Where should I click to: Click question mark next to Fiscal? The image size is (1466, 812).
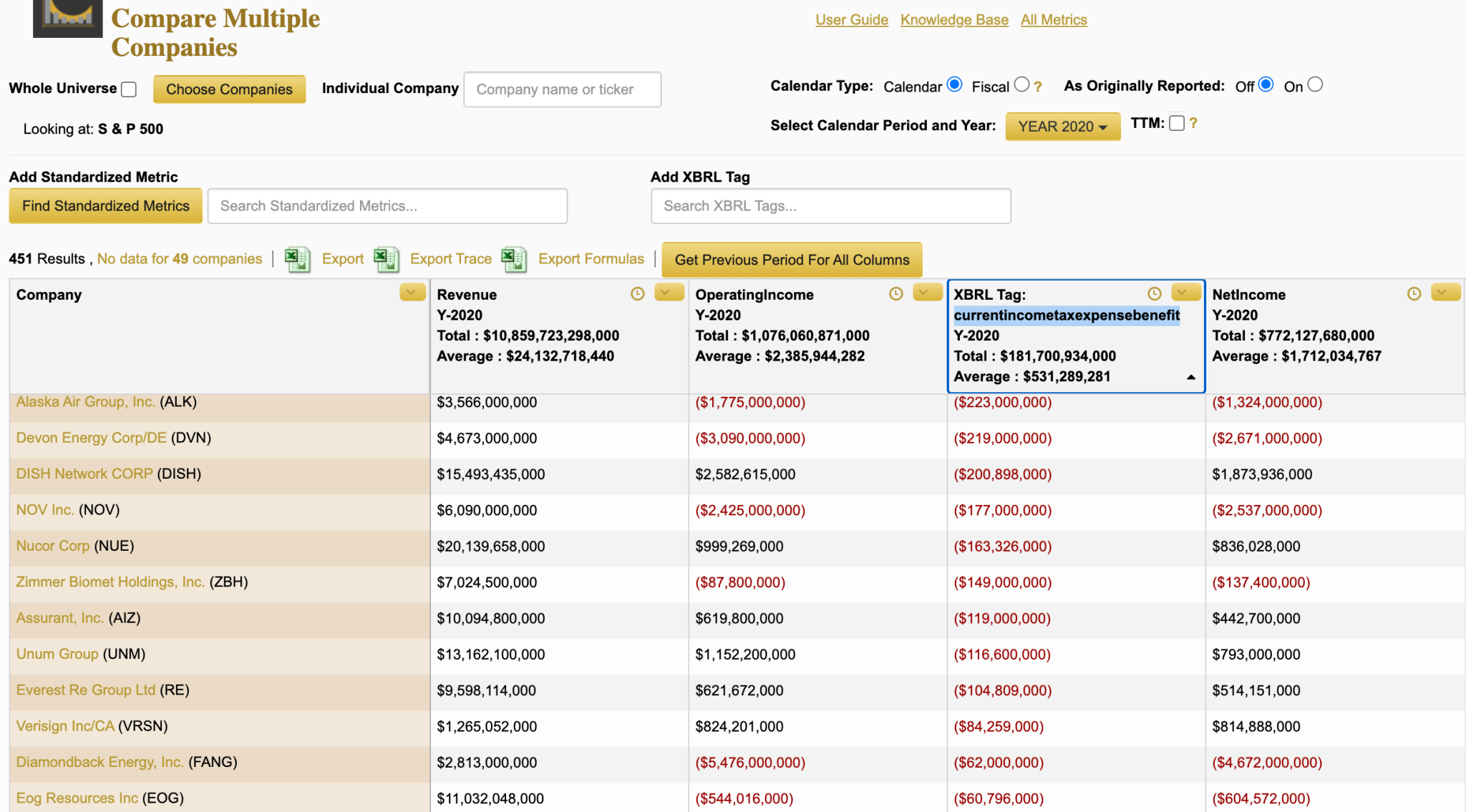pos(1038,87)
